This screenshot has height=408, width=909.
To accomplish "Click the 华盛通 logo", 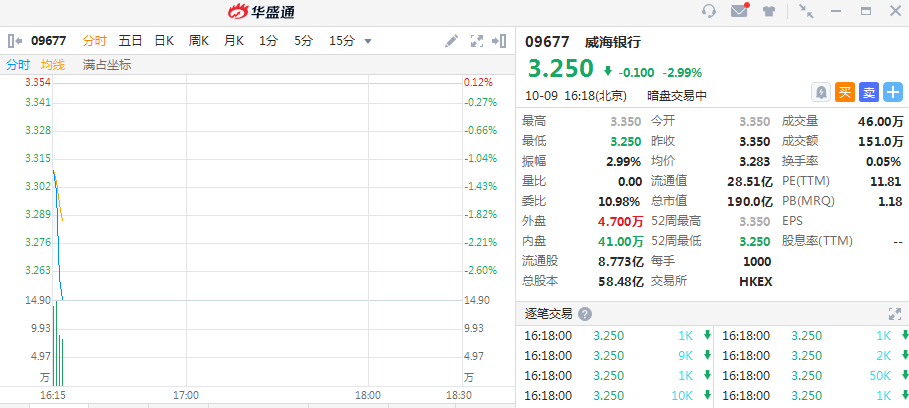I will tap(261, 11).
